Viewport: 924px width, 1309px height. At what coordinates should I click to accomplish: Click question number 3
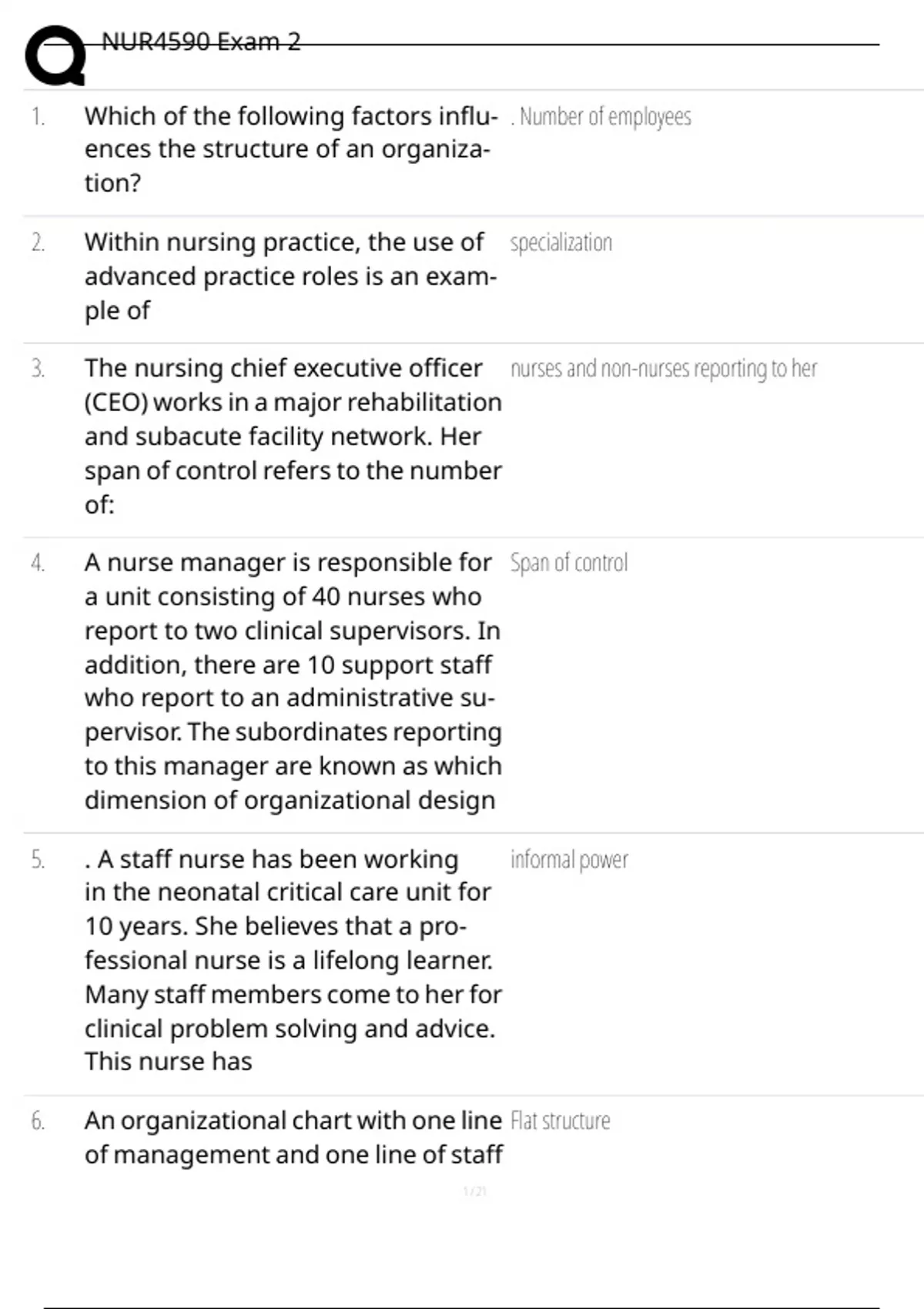[x=38, y=369]
